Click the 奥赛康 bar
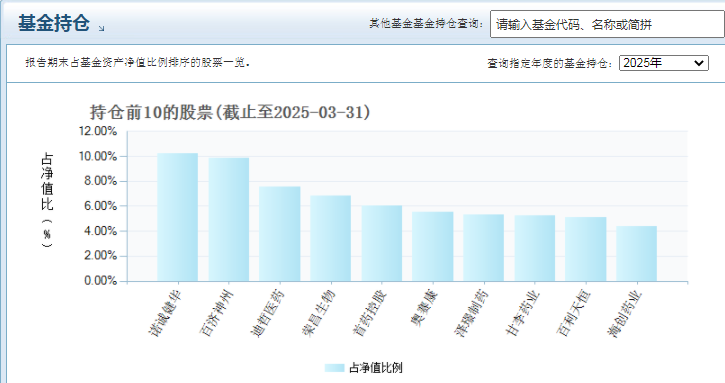Screen dimensions: 725x383 point(433,247)
